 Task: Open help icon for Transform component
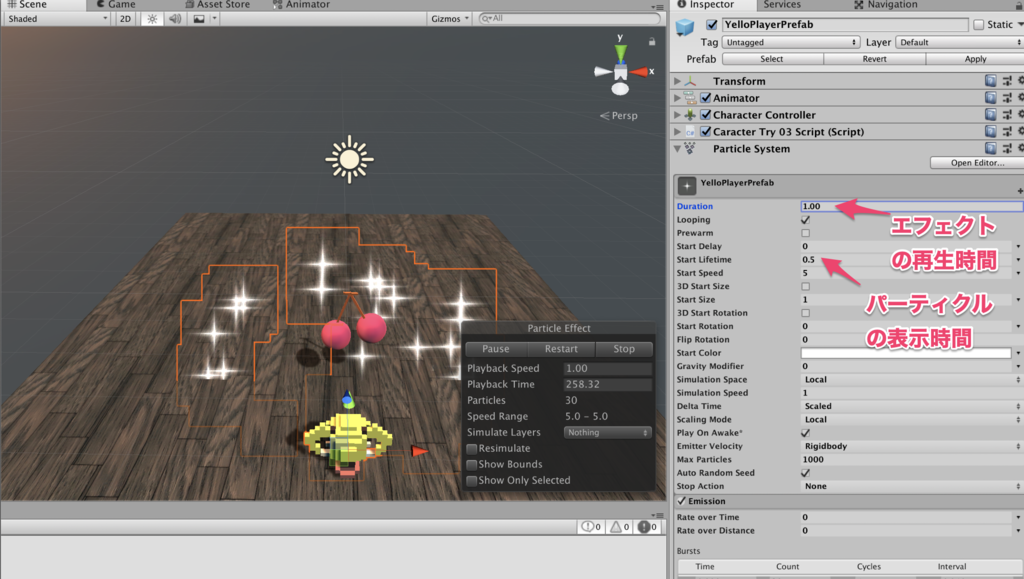[991, 81]
